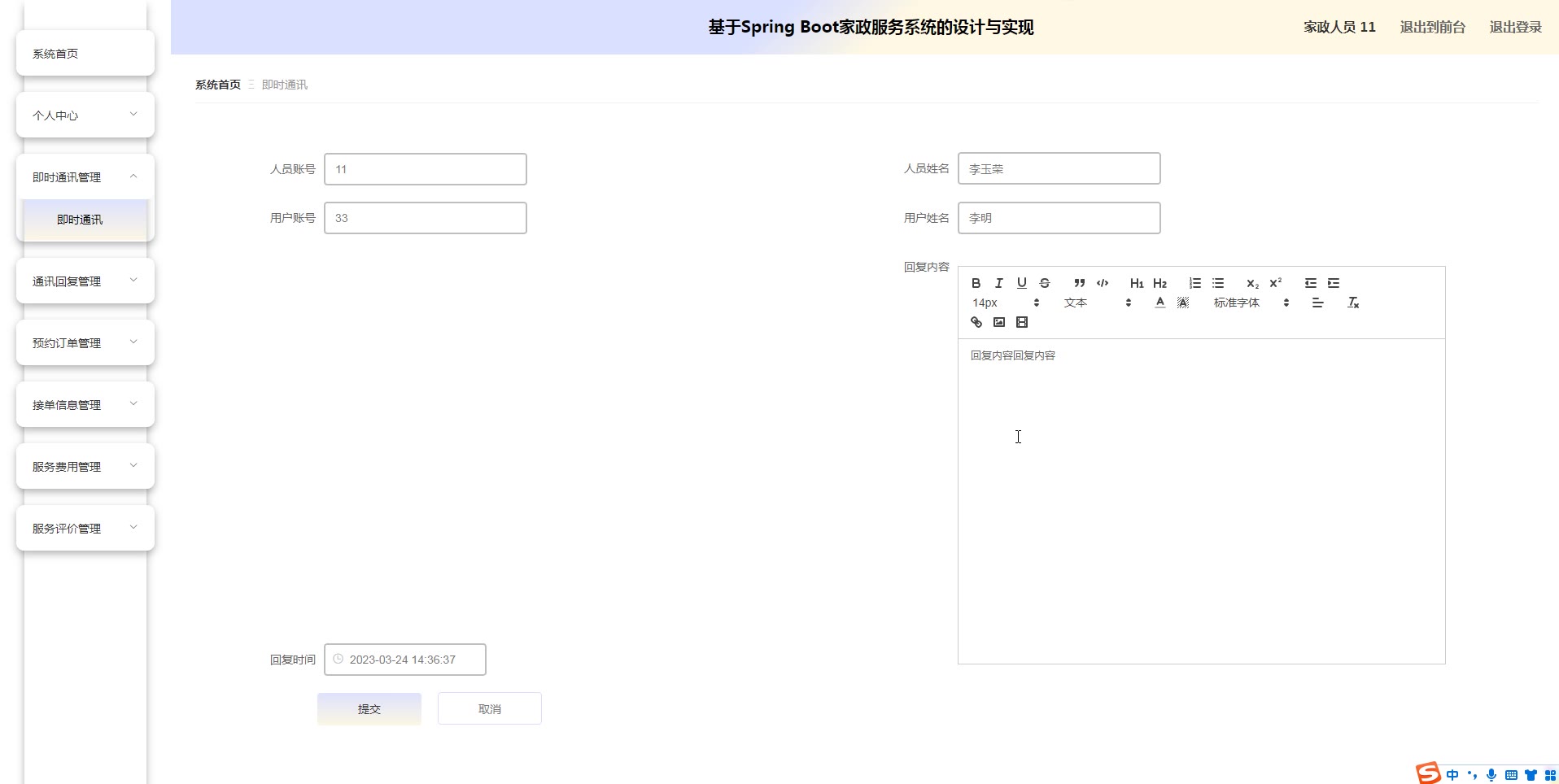Decrease indent in the editor

pyautogui.click(x=1310, y=283)
